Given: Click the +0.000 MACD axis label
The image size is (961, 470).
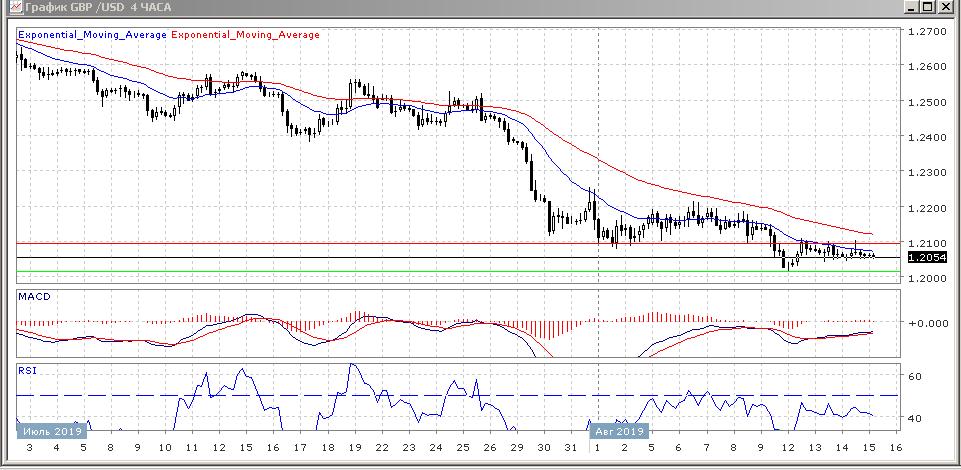Looking at the screenshot, I should pos(927,323).
